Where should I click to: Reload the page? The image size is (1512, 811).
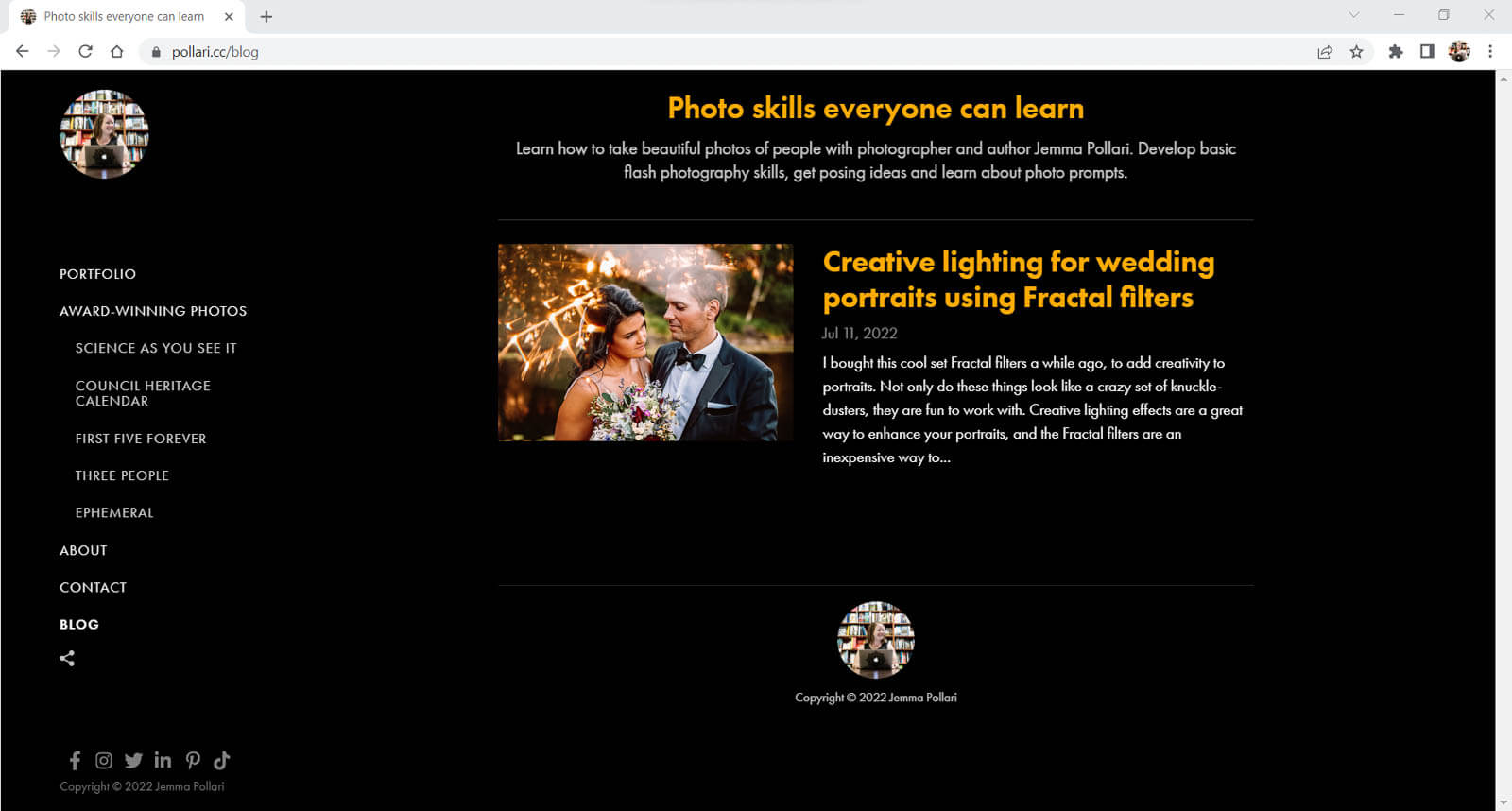[x=85, y=52]
